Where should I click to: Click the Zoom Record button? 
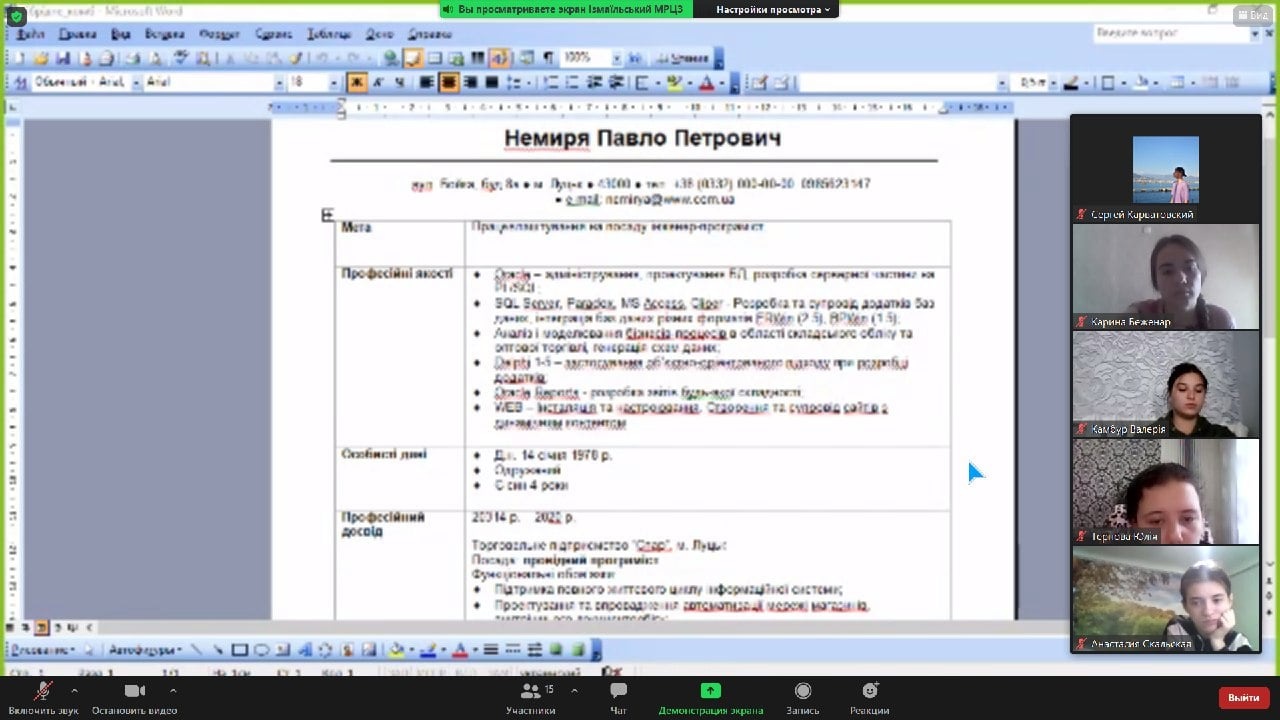click(x=802, y=697)
